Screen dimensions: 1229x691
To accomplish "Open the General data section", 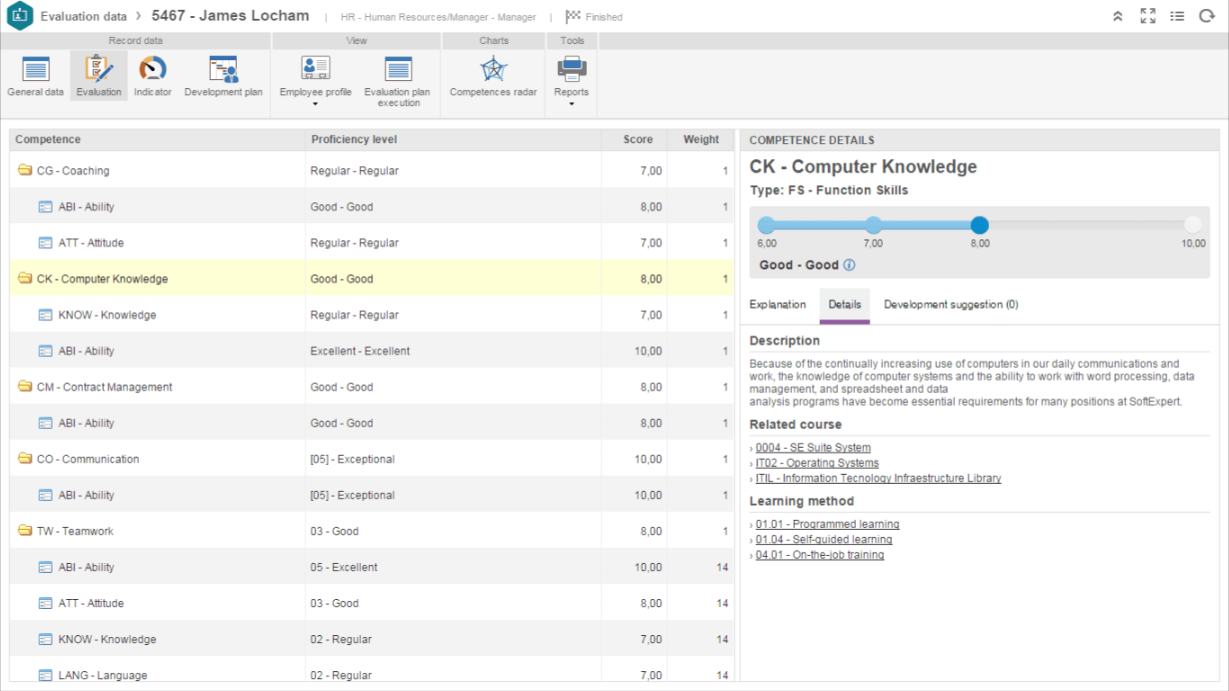I will [35, 77].
